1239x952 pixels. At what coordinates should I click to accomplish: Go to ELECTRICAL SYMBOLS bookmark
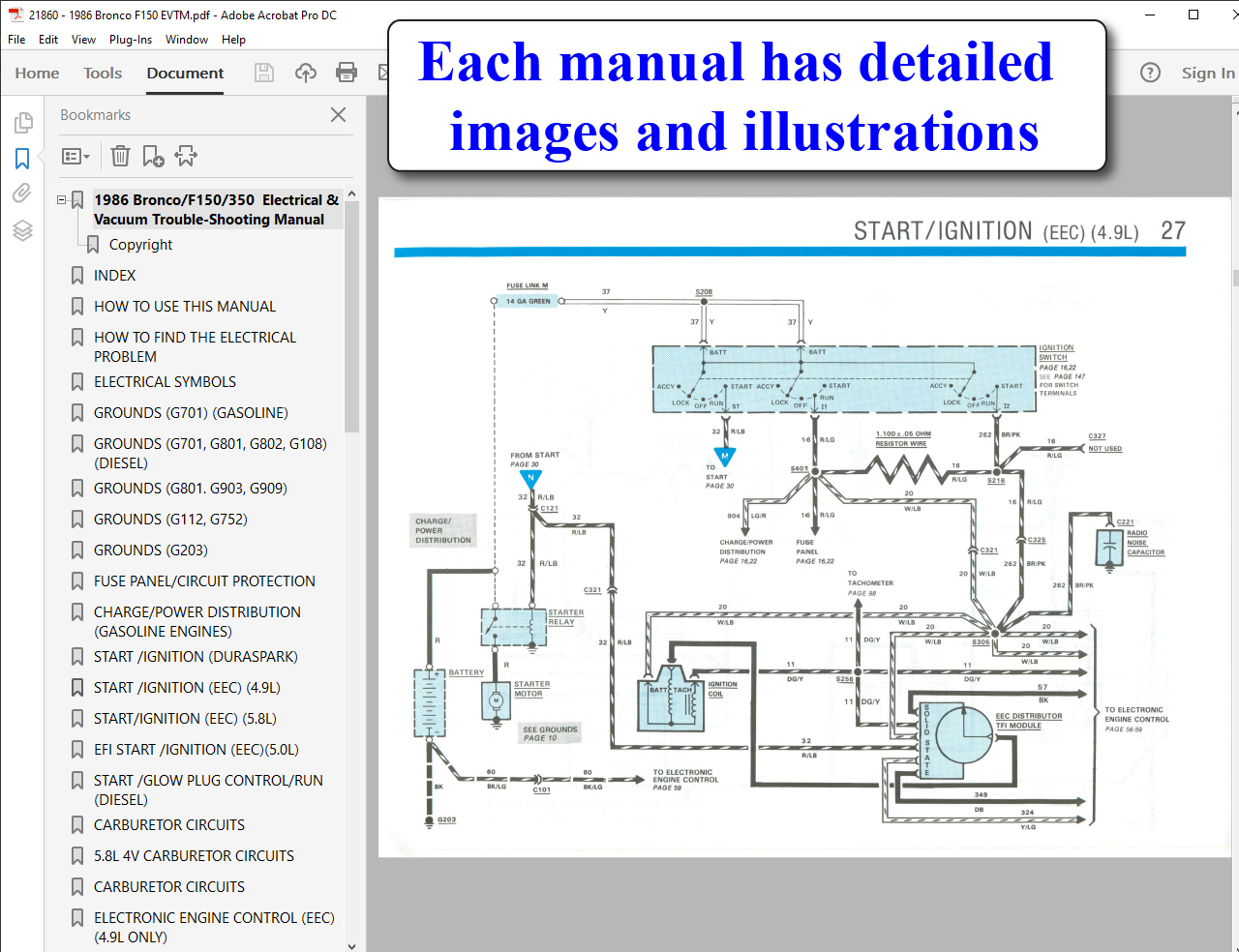pos(165,382)
